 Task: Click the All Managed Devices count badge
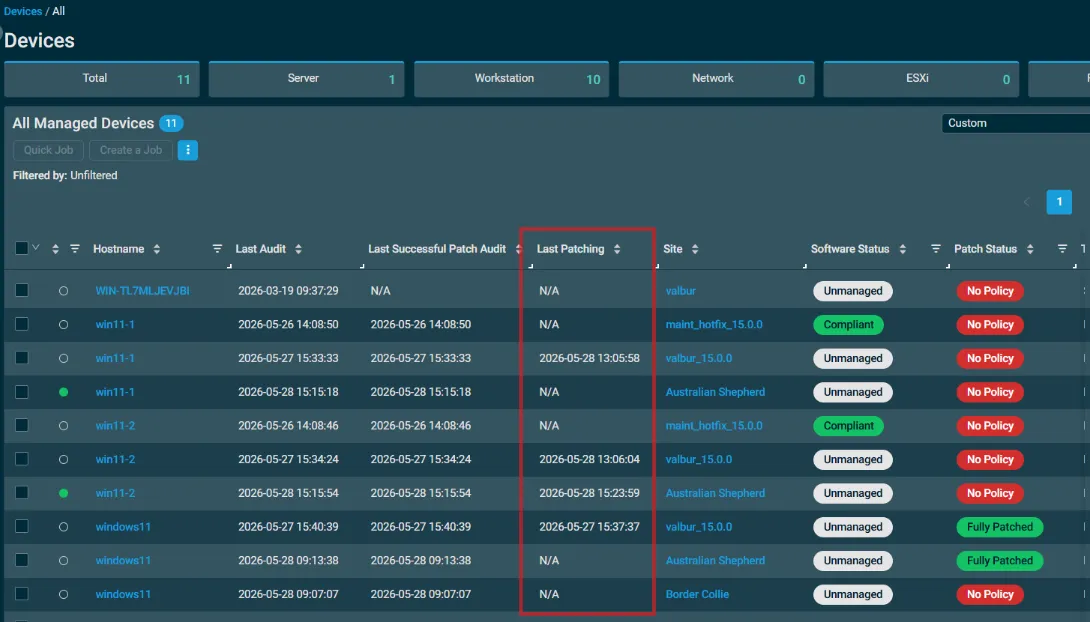coord(171,123)
